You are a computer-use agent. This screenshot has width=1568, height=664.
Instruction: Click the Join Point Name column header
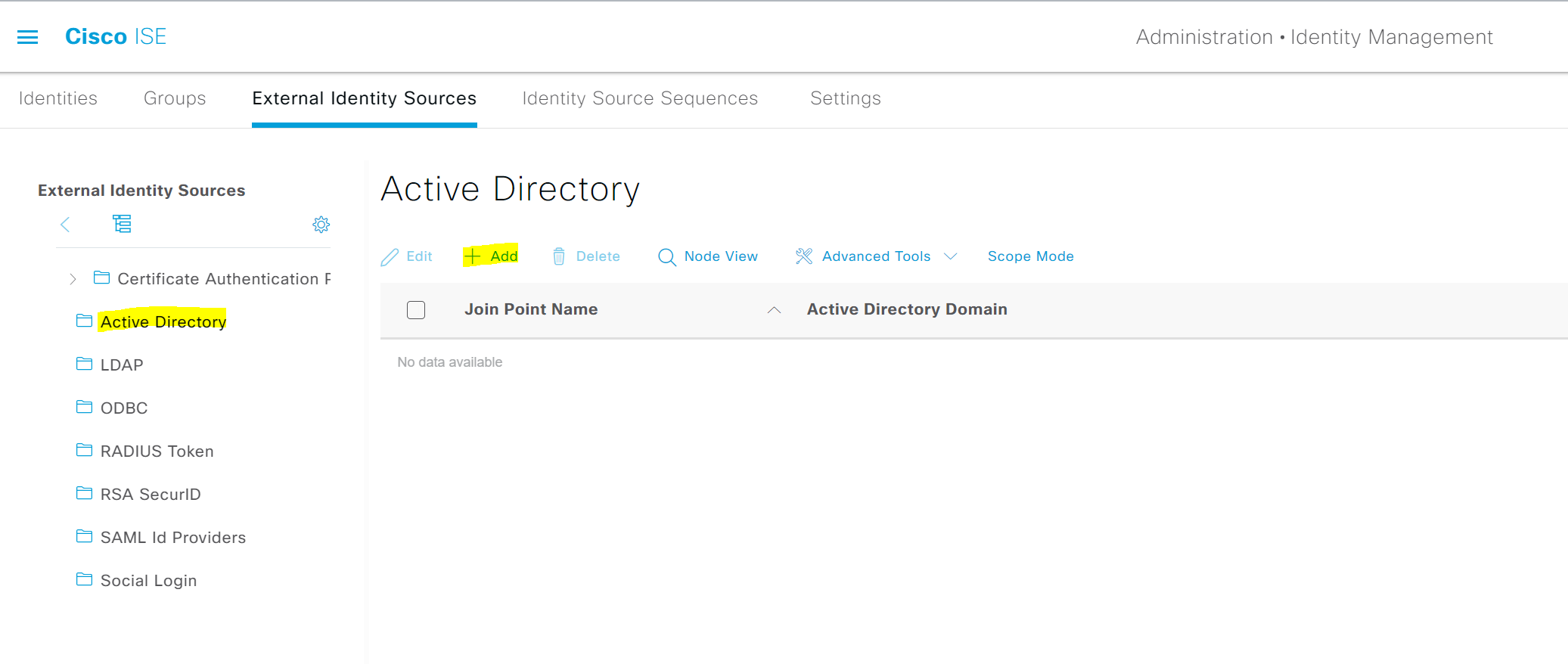pyautogui.click(x=531, y=309)
